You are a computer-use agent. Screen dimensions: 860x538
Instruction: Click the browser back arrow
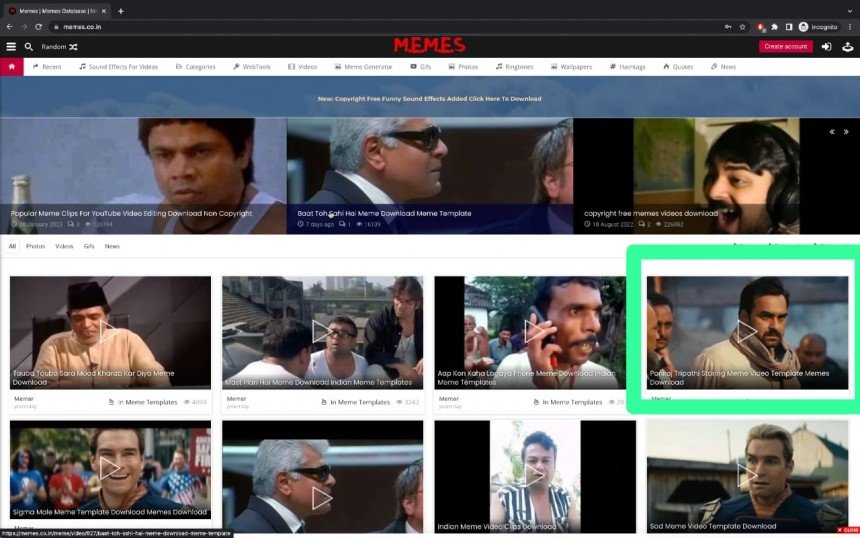coord(9,26)
